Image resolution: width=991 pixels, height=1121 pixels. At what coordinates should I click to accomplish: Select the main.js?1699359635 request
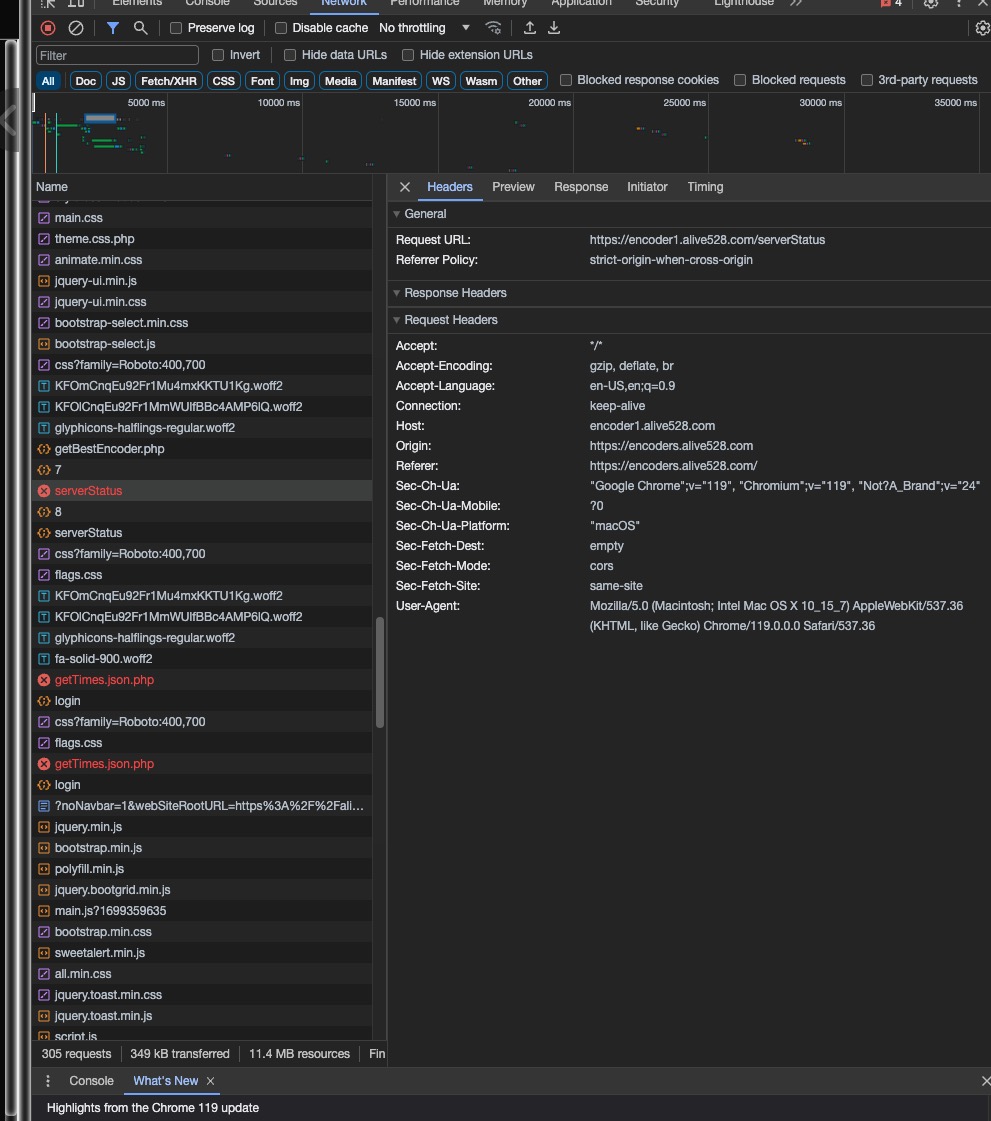point(202,911)
